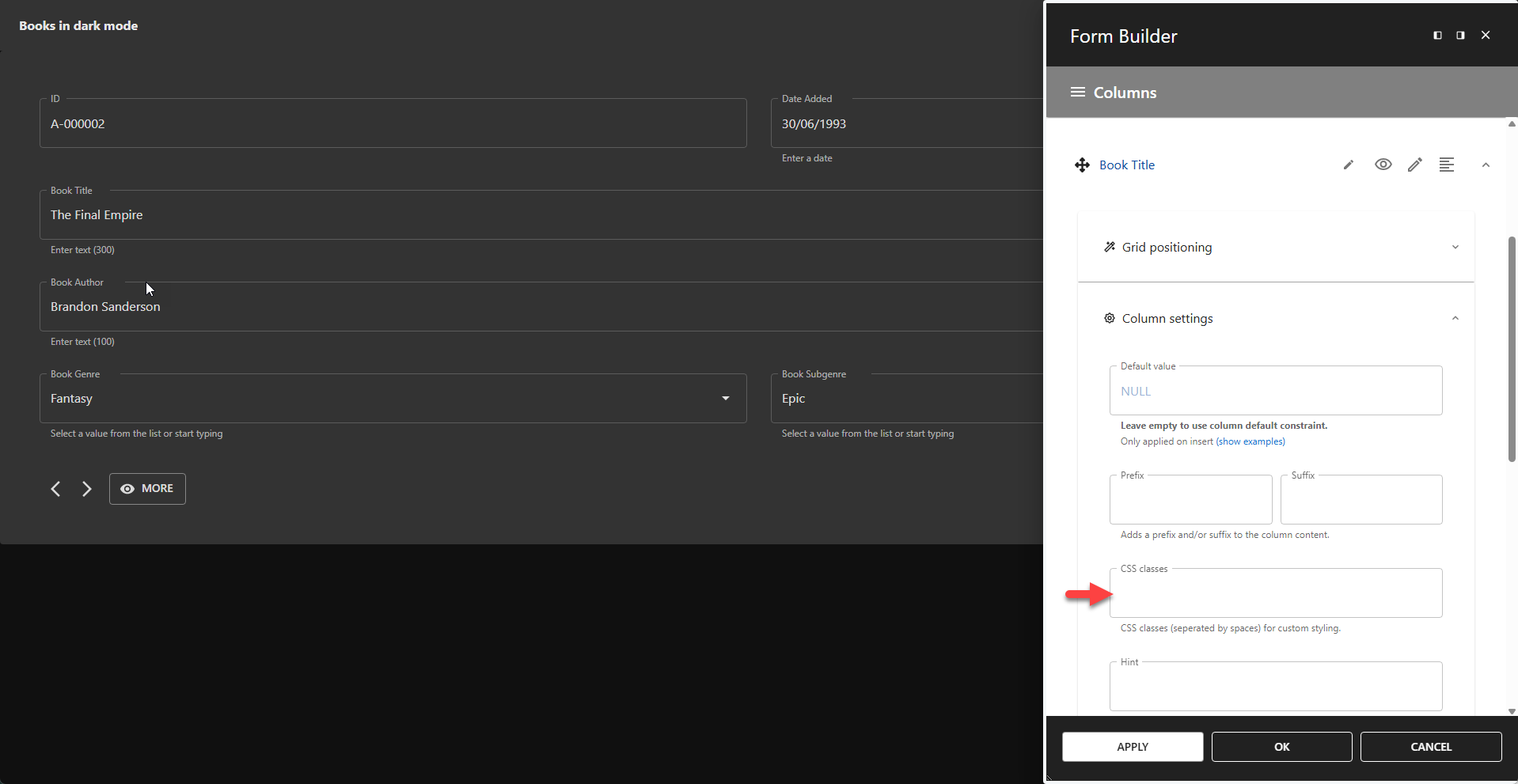Dock the Form Builder panel to the right

1459,35
